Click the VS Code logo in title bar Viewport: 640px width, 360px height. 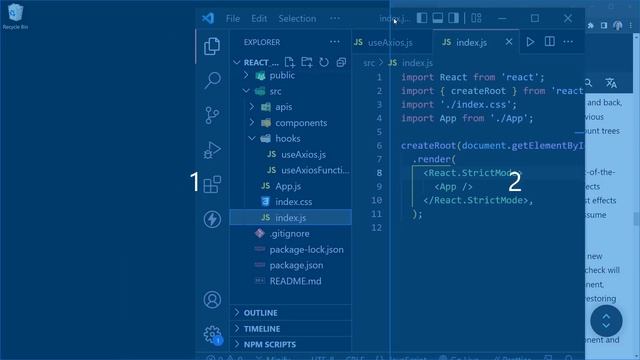(x=208, y=18)
